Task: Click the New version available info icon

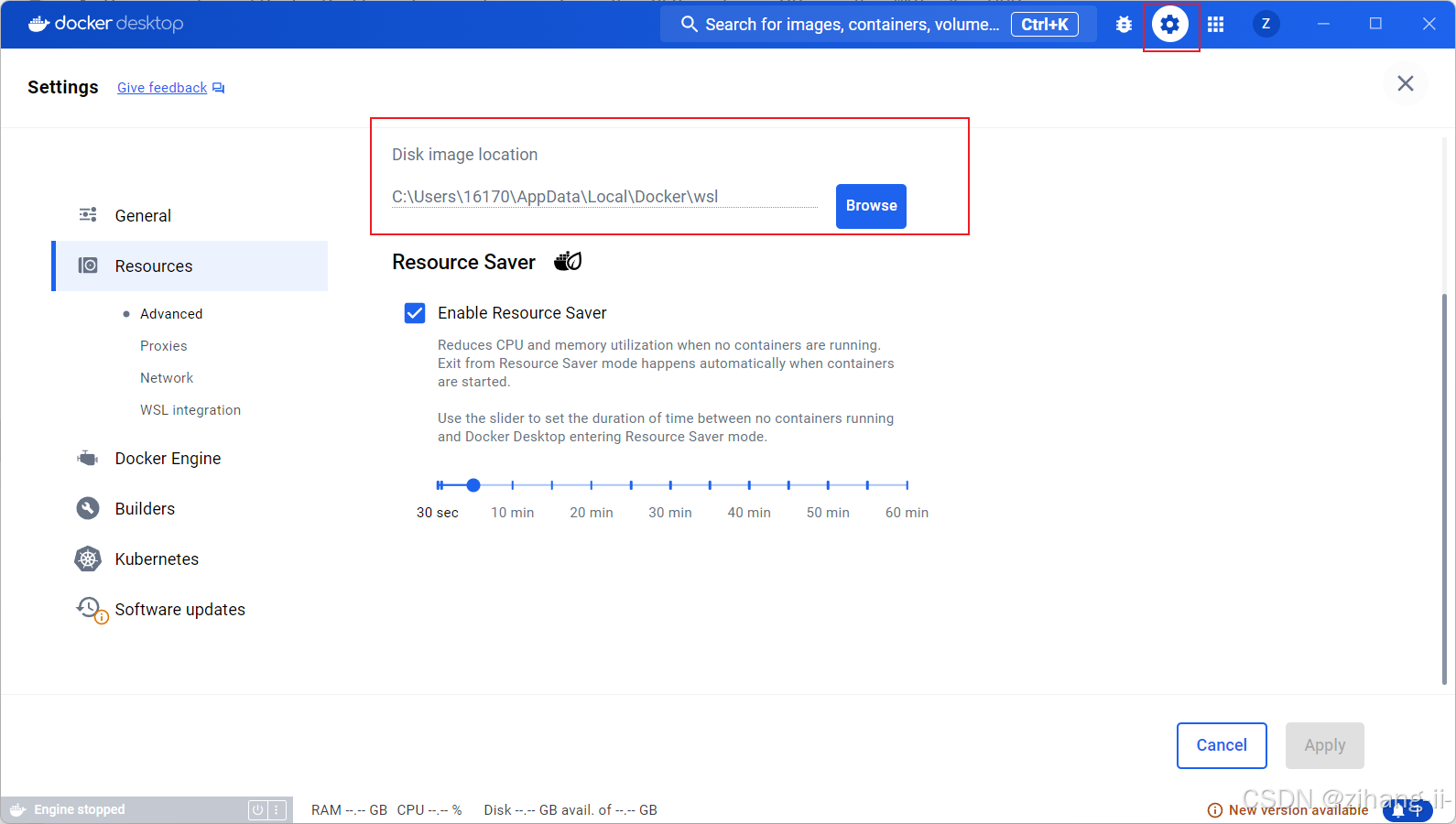Action: tap(1215, 810)
